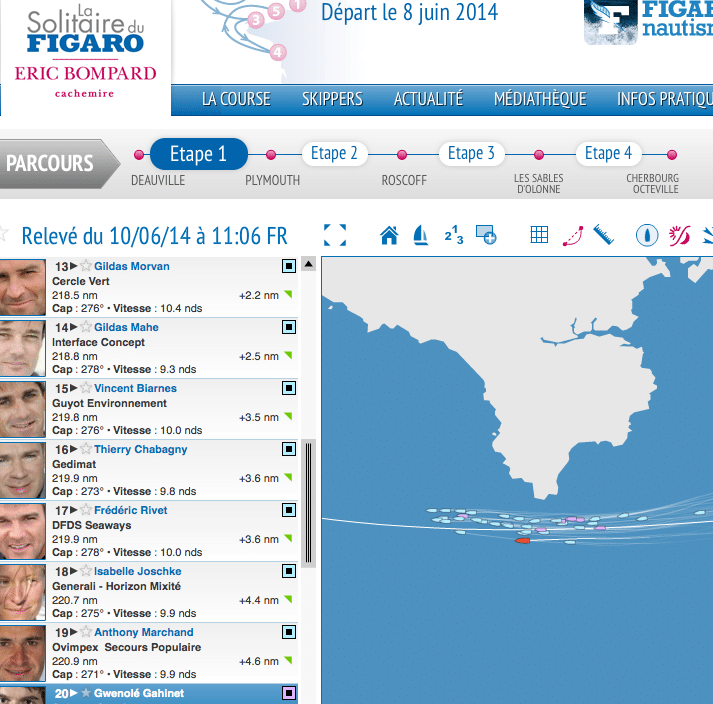Click the circular boat compass icon
Viewport: 713px width, 704px height.
tap(647, 236)
